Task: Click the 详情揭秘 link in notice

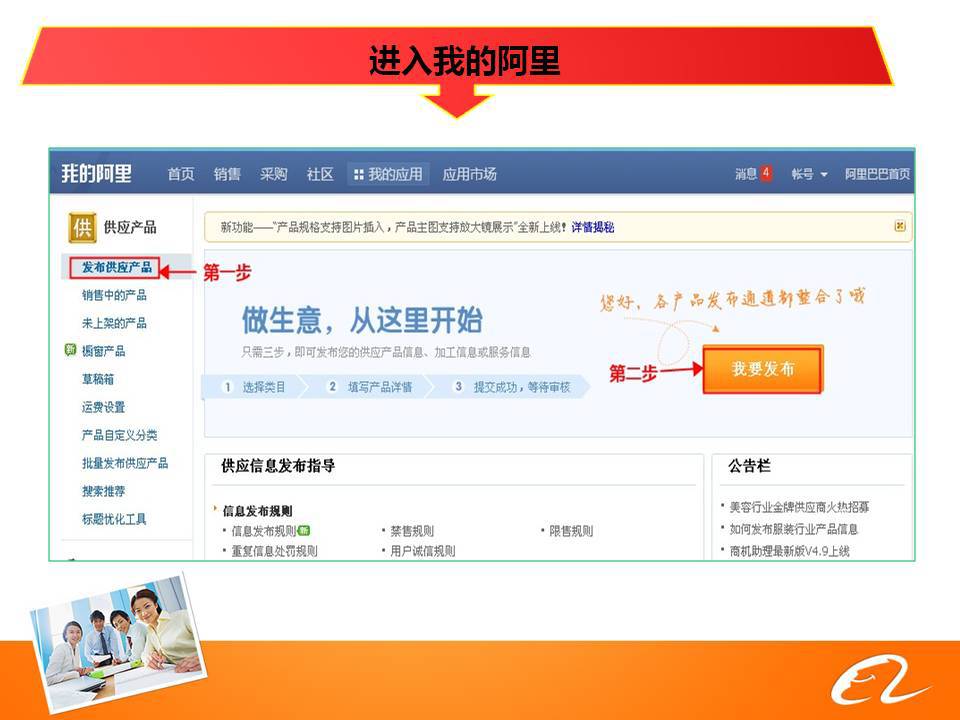Action: [x=593, y=228]
